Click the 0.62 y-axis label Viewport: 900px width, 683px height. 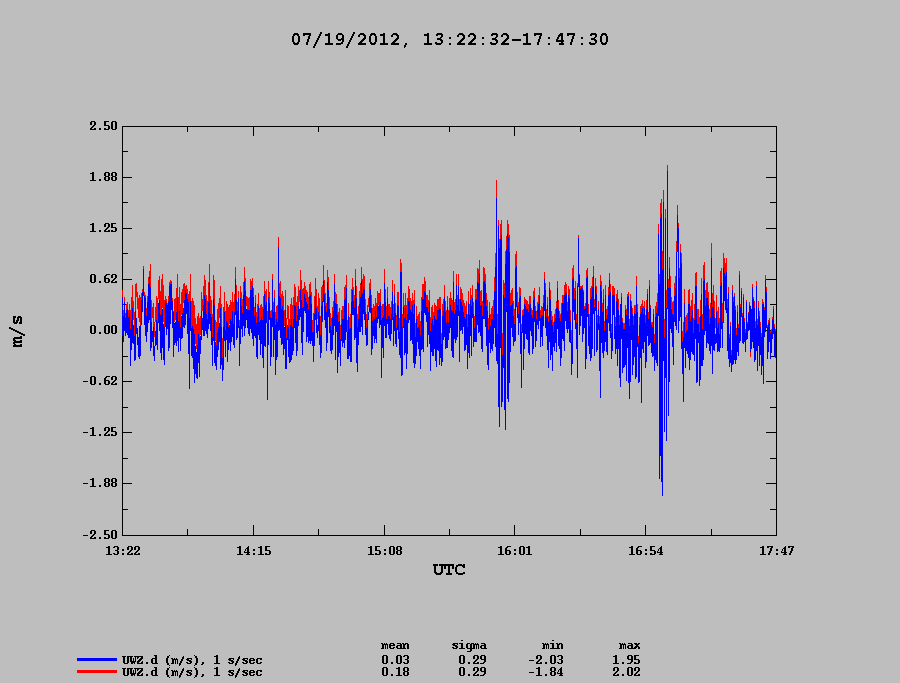click(x=103, y=279)
